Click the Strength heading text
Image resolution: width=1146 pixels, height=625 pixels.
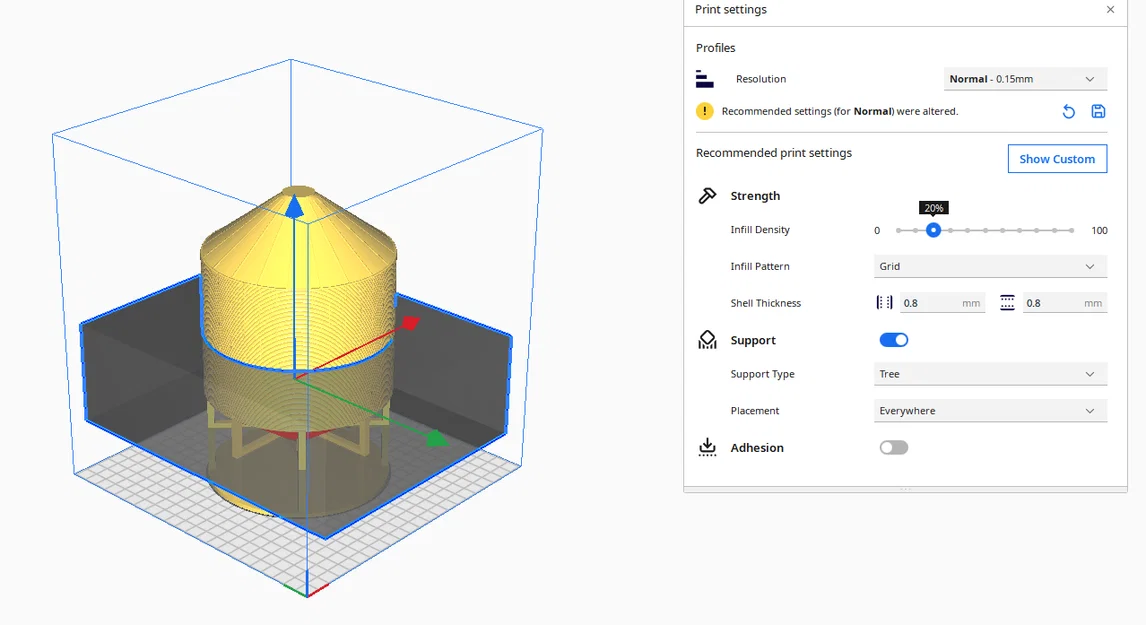click(755, 196)
